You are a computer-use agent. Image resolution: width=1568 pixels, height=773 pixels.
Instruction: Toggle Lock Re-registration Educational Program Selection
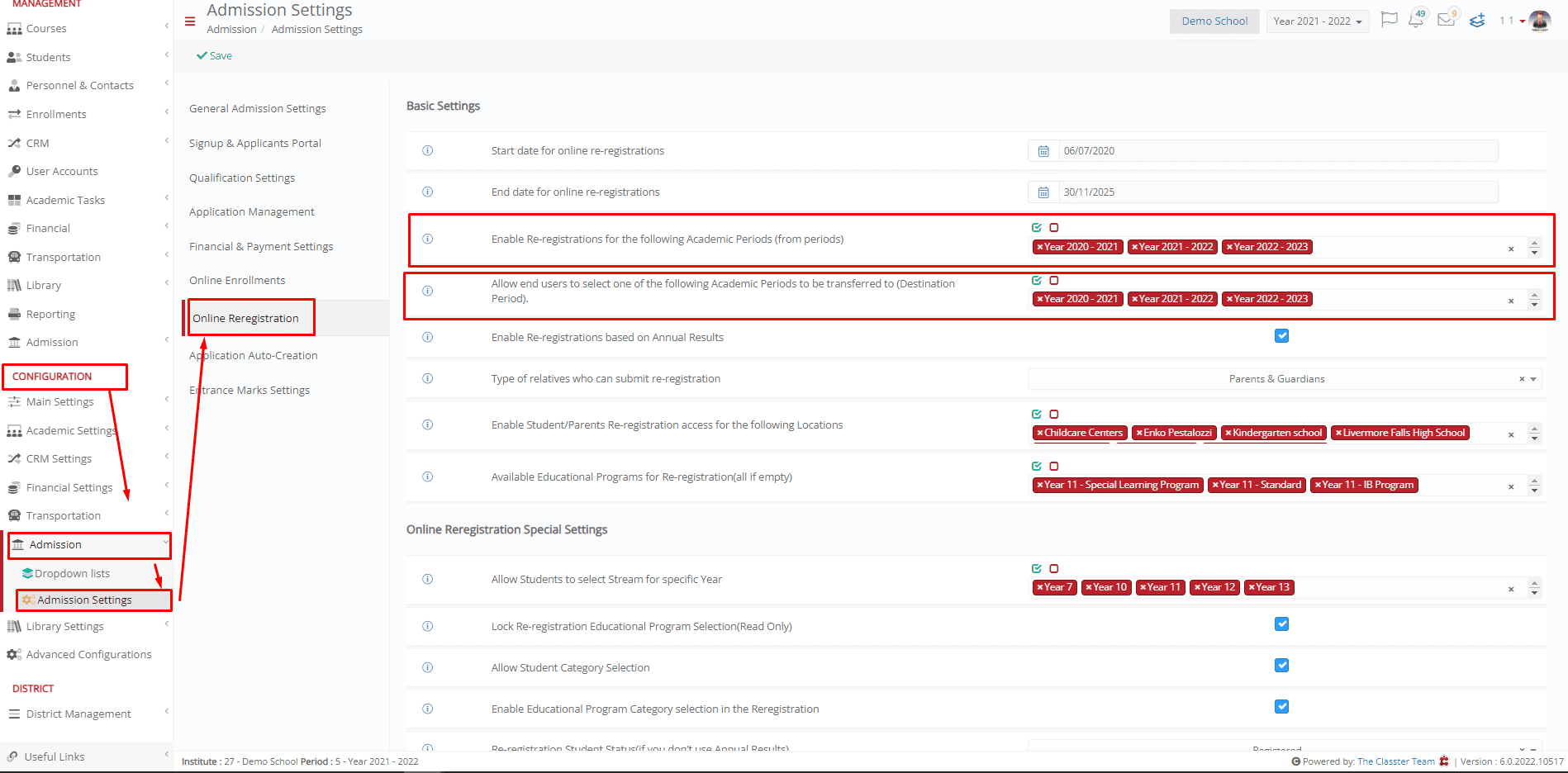(x=1281, y=624)
